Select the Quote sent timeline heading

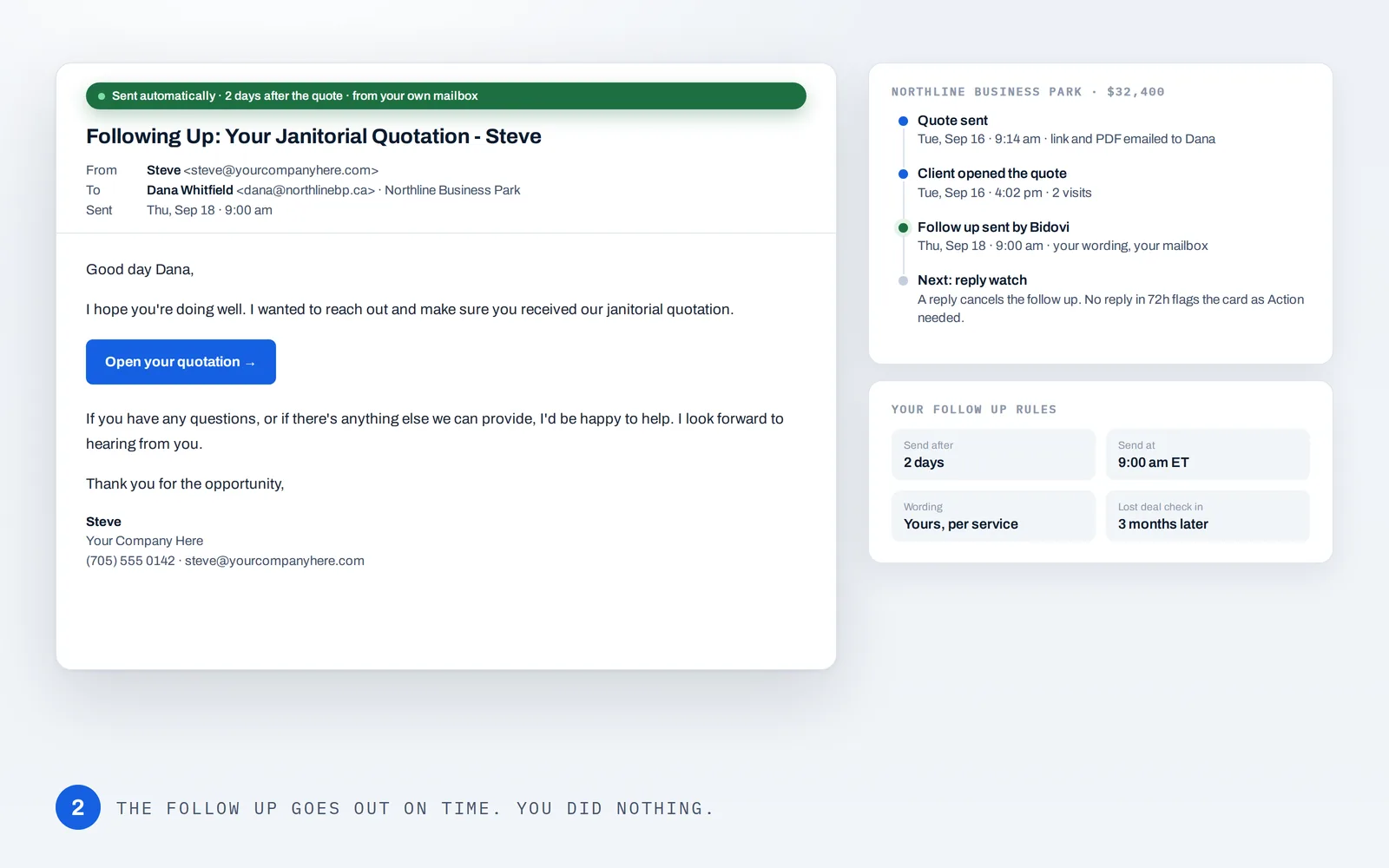point(952,121)
